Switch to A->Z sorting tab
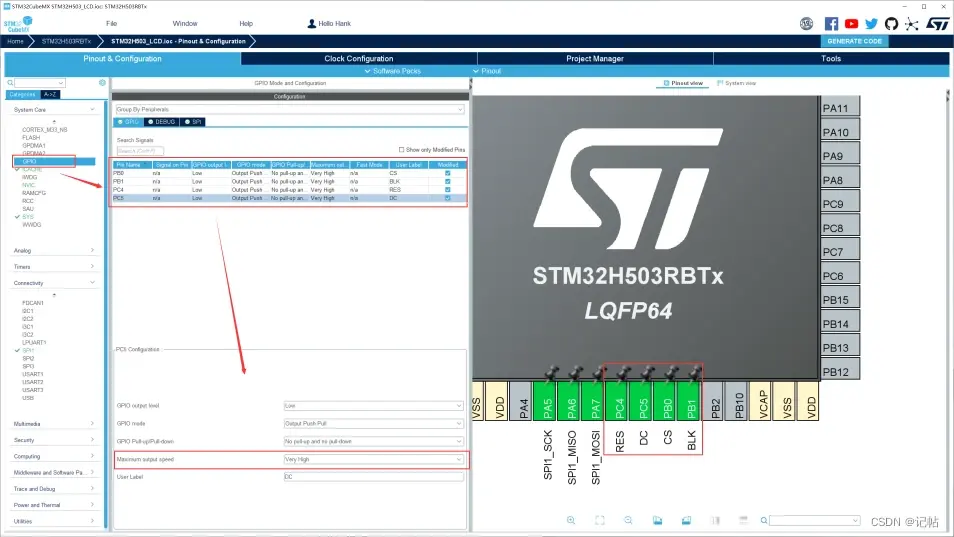 [50, 94]
